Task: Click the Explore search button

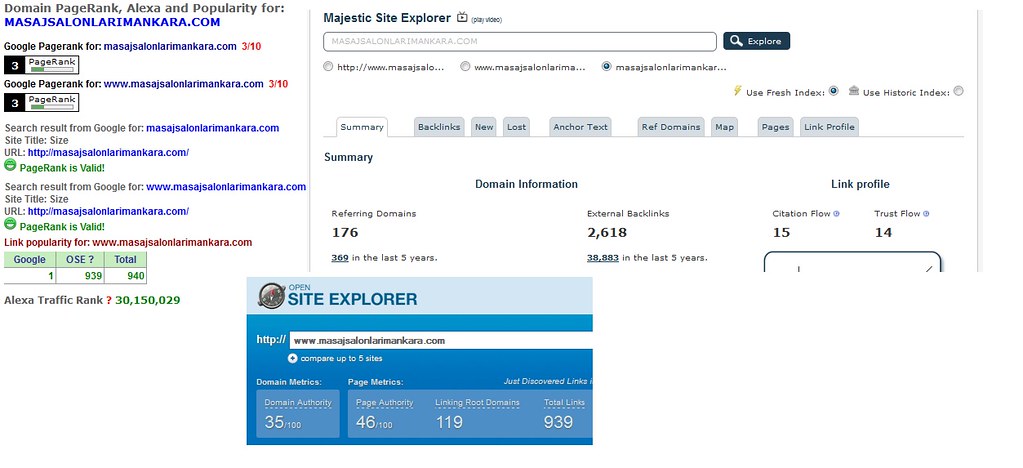Action: [756, 41]
